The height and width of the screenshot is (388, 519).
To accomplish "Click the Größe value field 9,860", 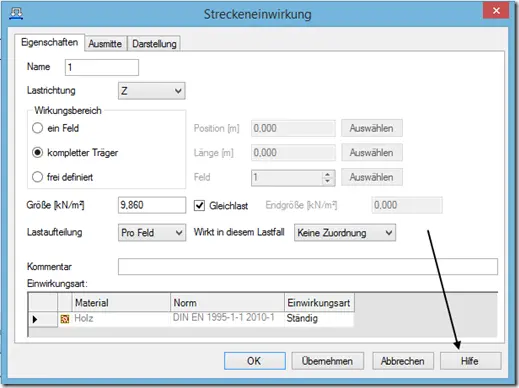I will [152, 205].
